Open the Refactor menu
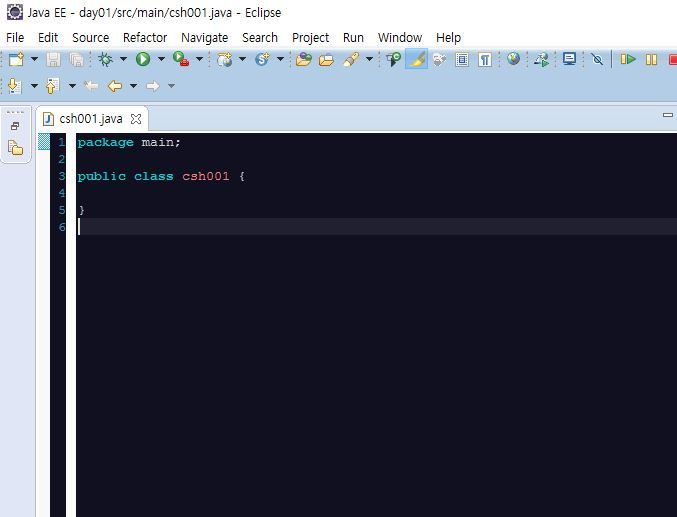The width and height of the screenshot is (677, 517). click(145, 38)
